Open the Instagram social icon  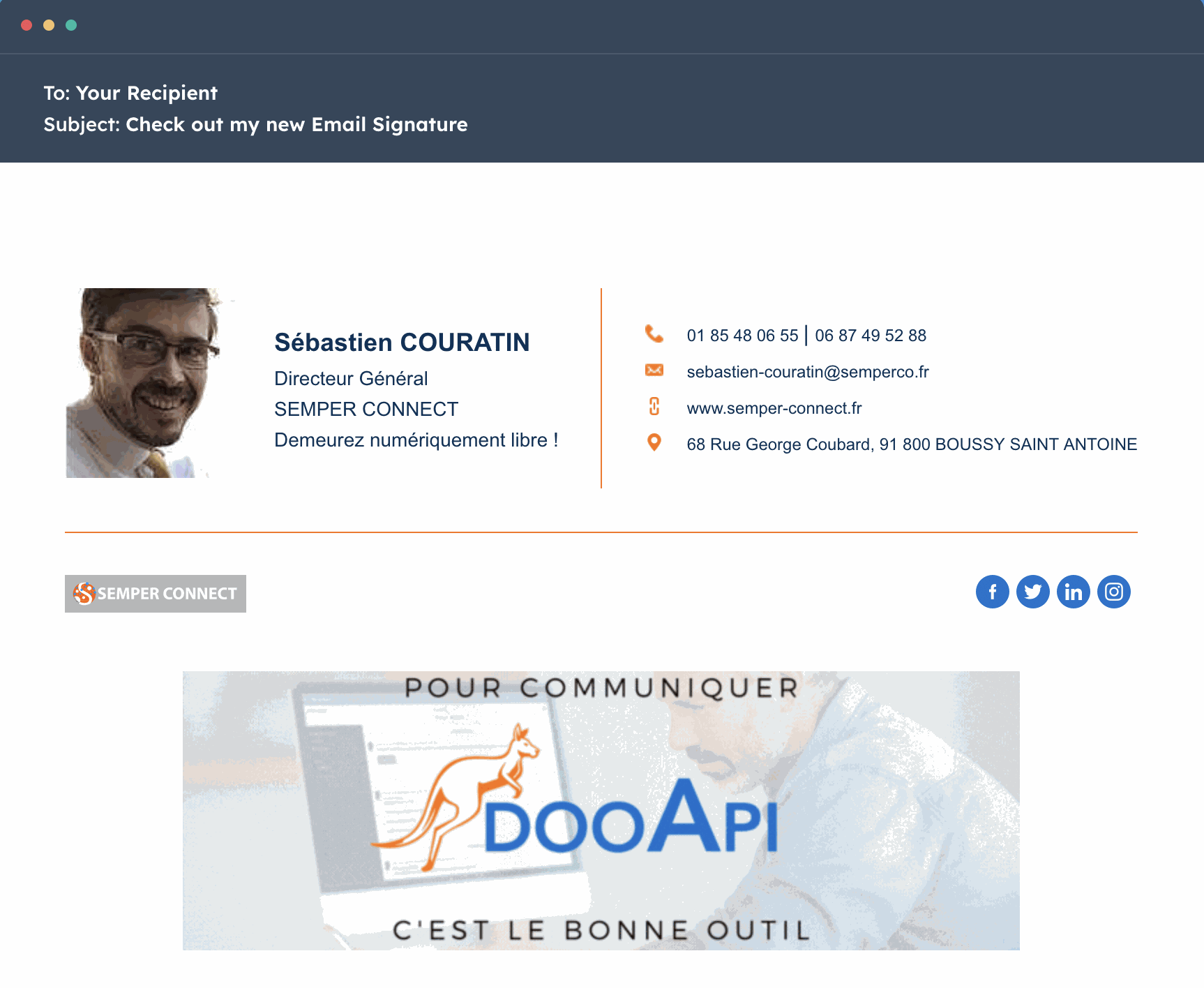[1113, 592]
